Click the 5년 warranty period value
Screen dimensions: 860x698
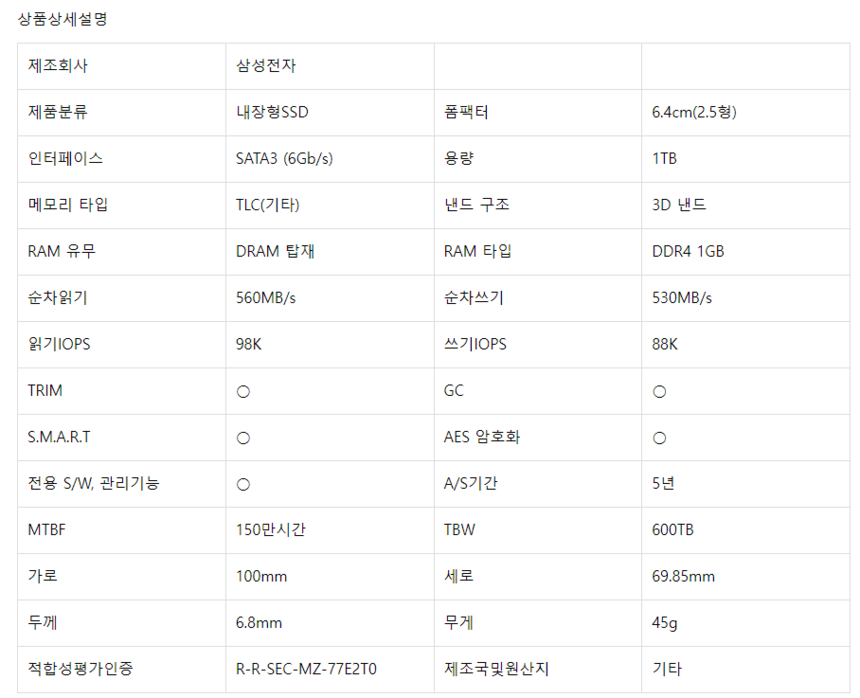[663, 484]
